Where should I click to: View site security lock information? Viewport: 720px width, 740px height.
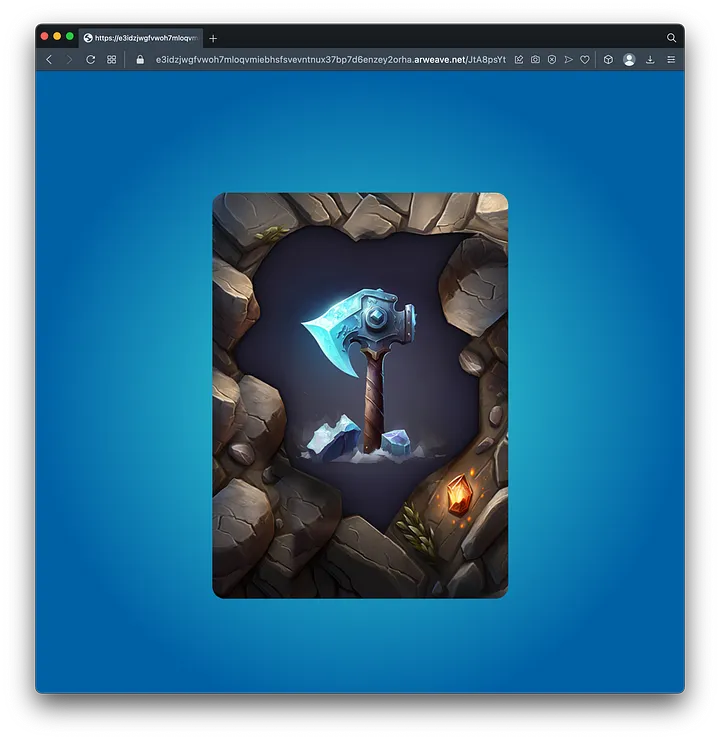[x=140, y=59]
